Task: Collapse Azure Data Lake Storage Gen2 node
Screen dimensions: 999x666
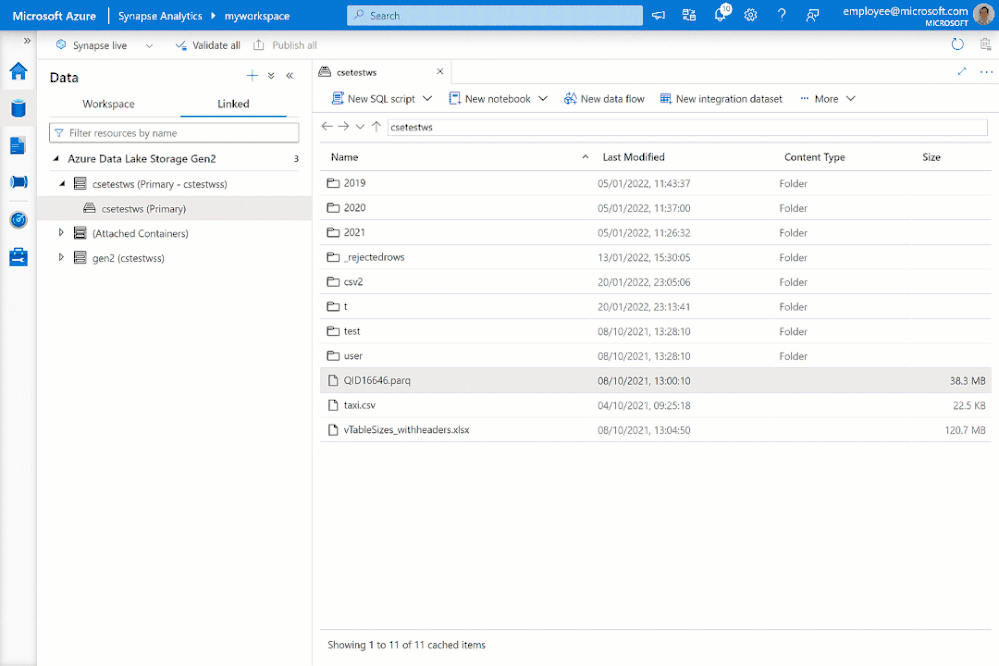Action: [x=55, y=158]
